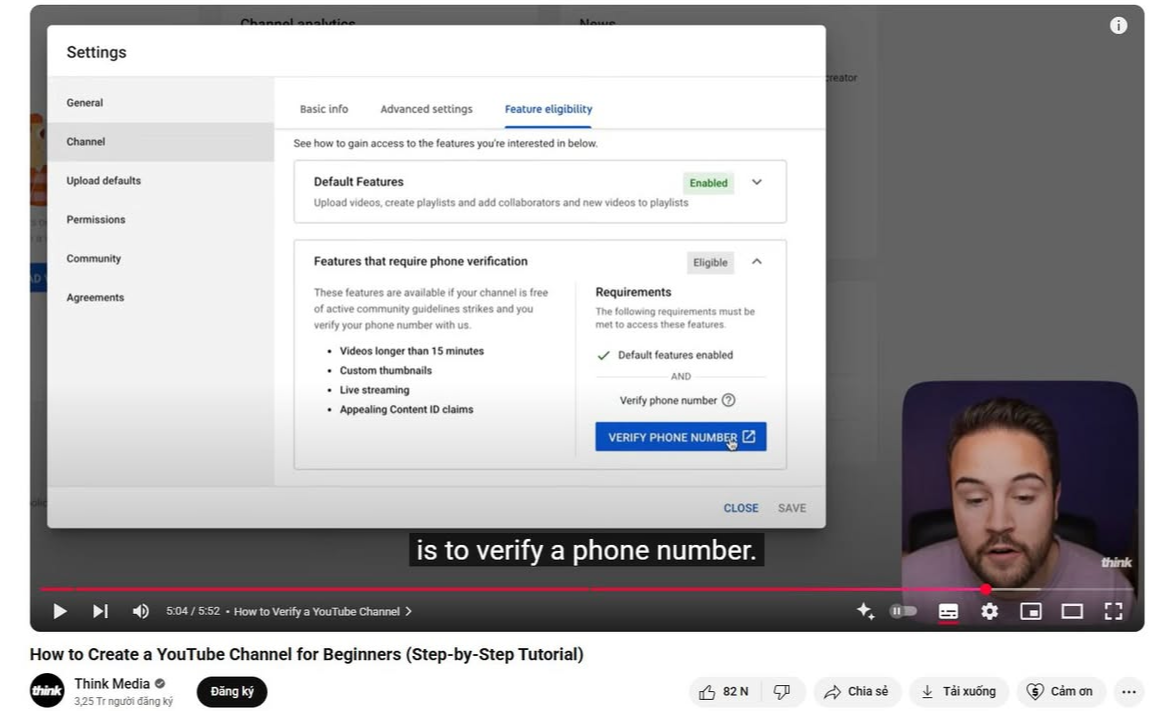Viewport: 1160px width, 711px height.
Task: Click the video info icon
Action: [x=1118, y=26]
